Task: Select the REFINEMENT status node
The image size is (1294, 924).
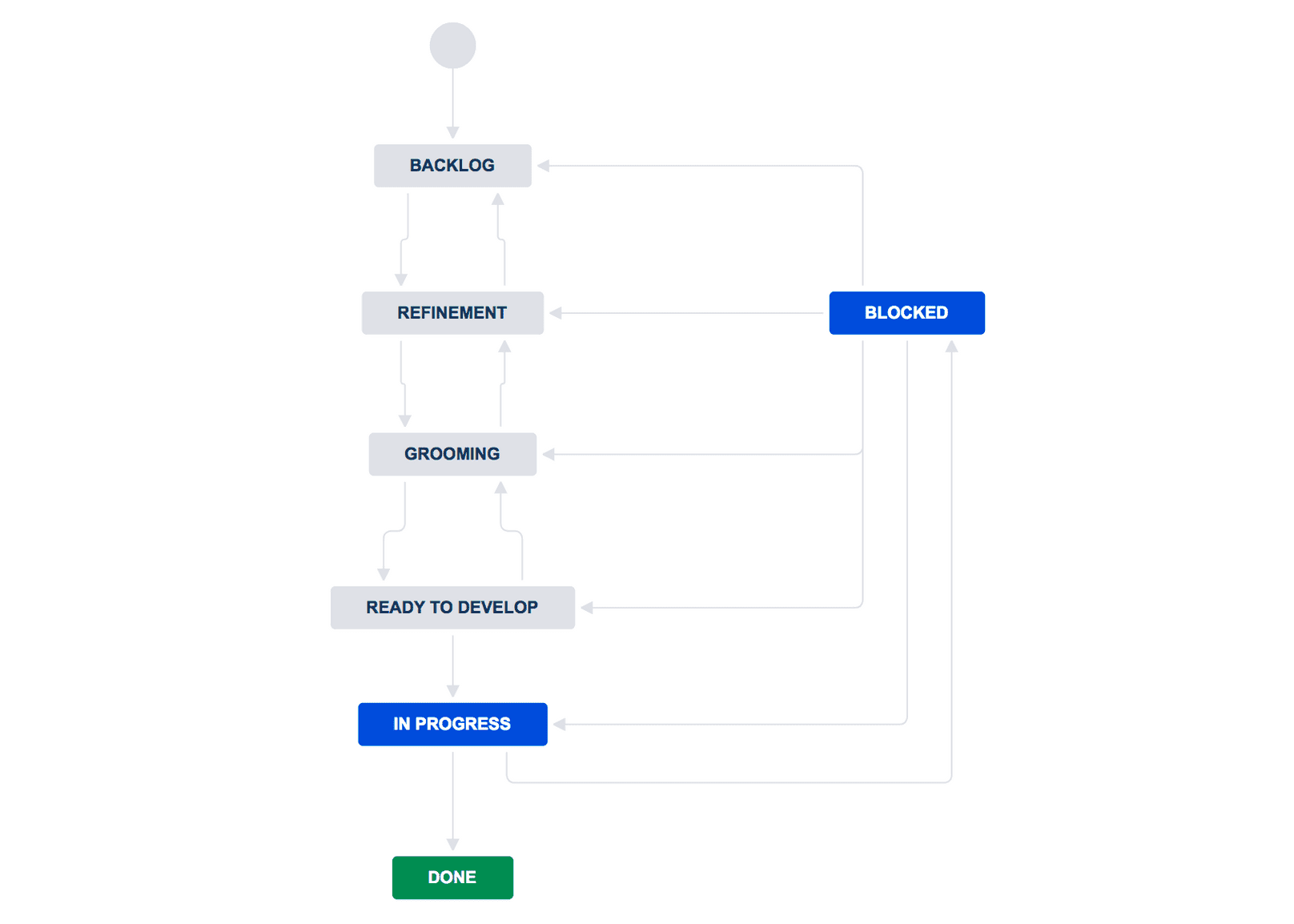Action: (x=452, y=313)
